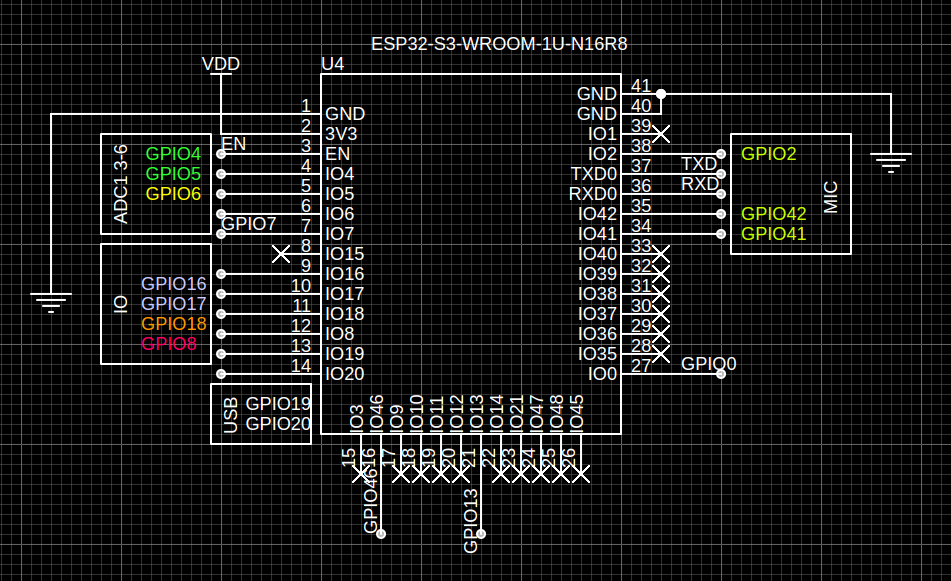
Task: Pick the no-connect X on pin 31 IO38
Action: (661, 294)
